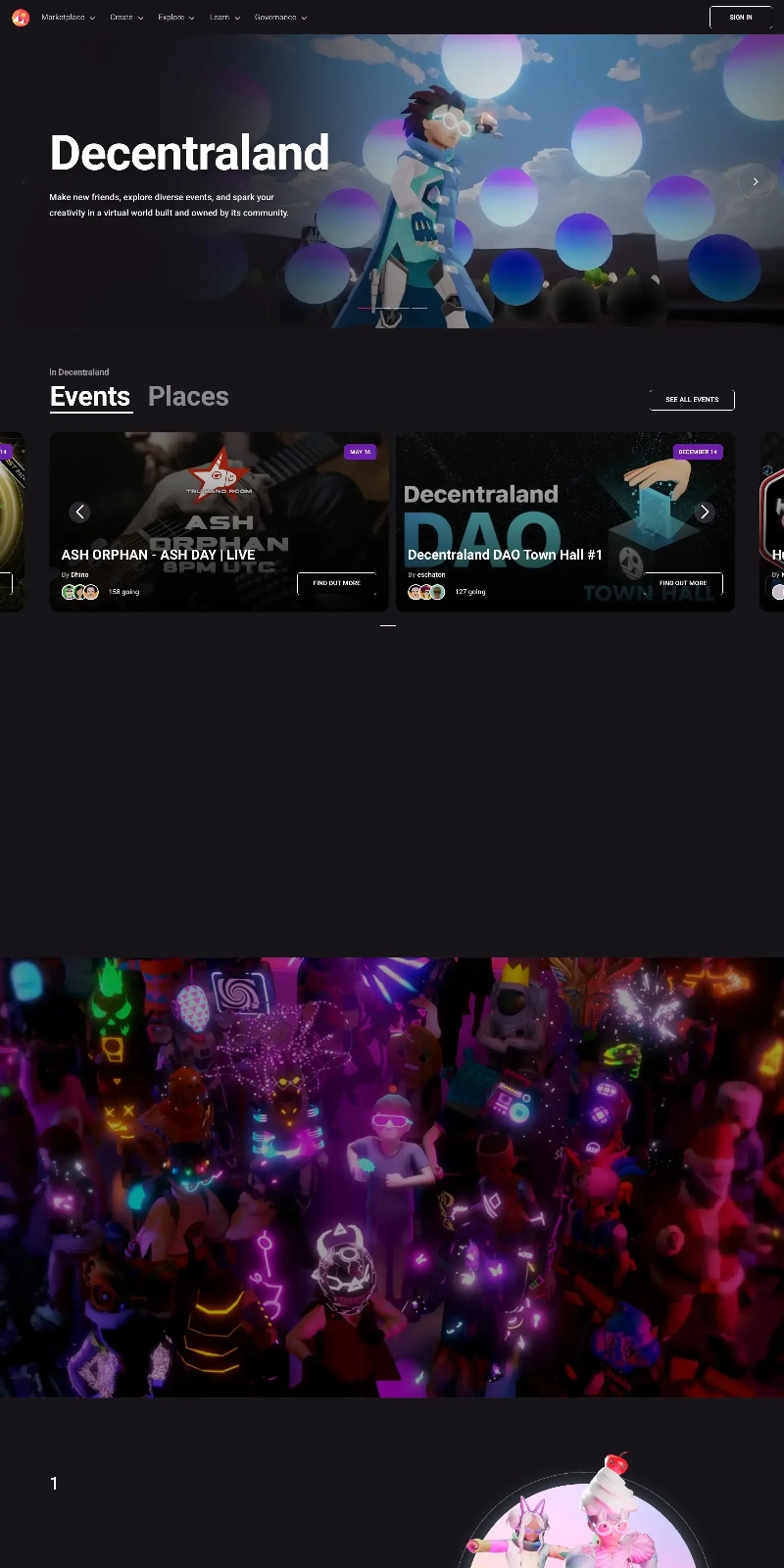Click attendee avatars on ASH ORPHAN event
The width and height of the screenshot is (784, 1568).
tap(80, 592)
